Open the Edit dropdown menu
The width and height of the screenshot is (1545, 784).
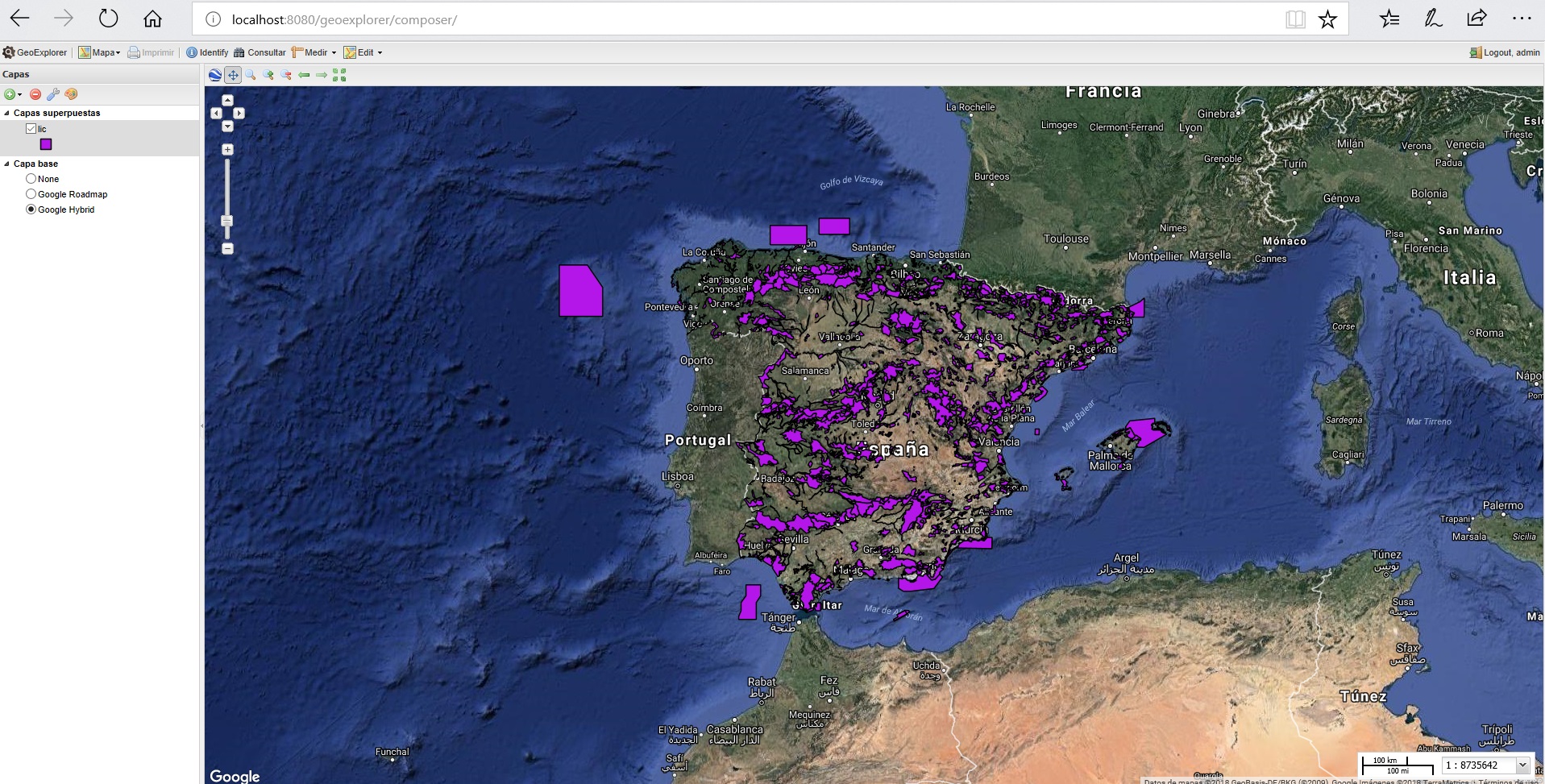363,52
